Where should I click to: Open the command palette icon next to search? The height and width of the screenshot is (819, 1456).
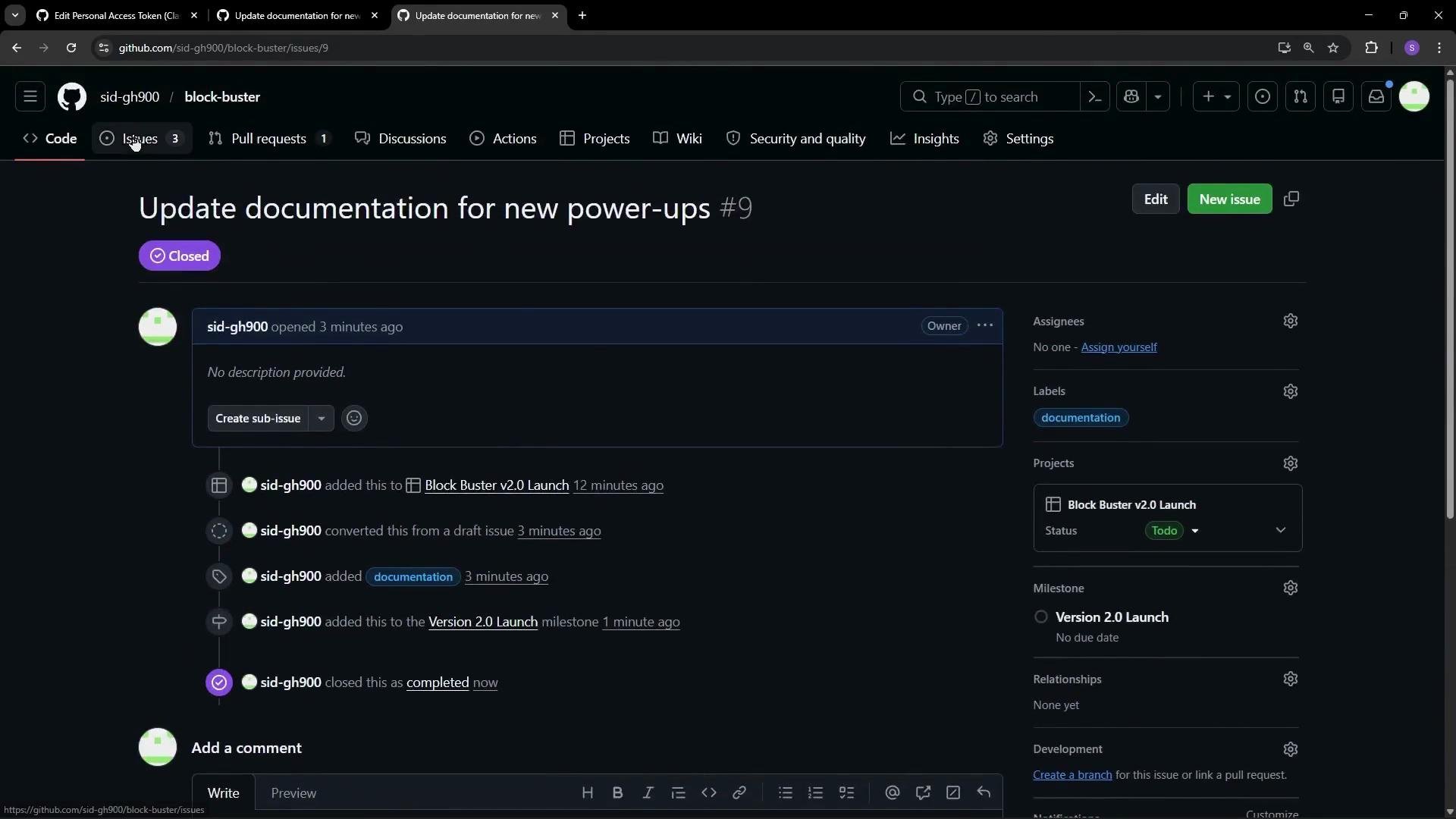pyautogui.click(x=1095, y=96)
